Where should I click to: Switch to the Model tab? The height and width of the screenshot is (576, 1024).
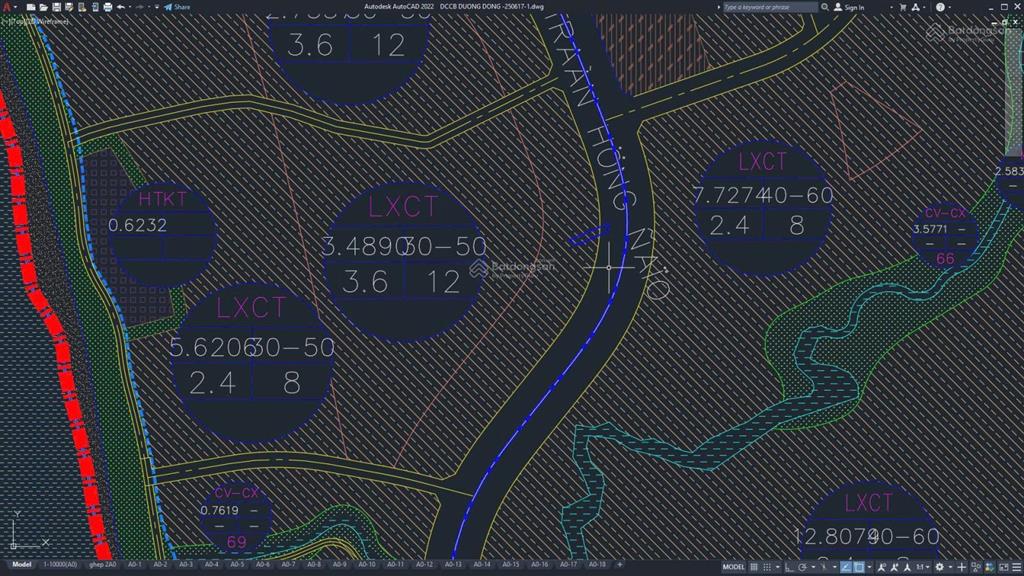coord(21,565)
